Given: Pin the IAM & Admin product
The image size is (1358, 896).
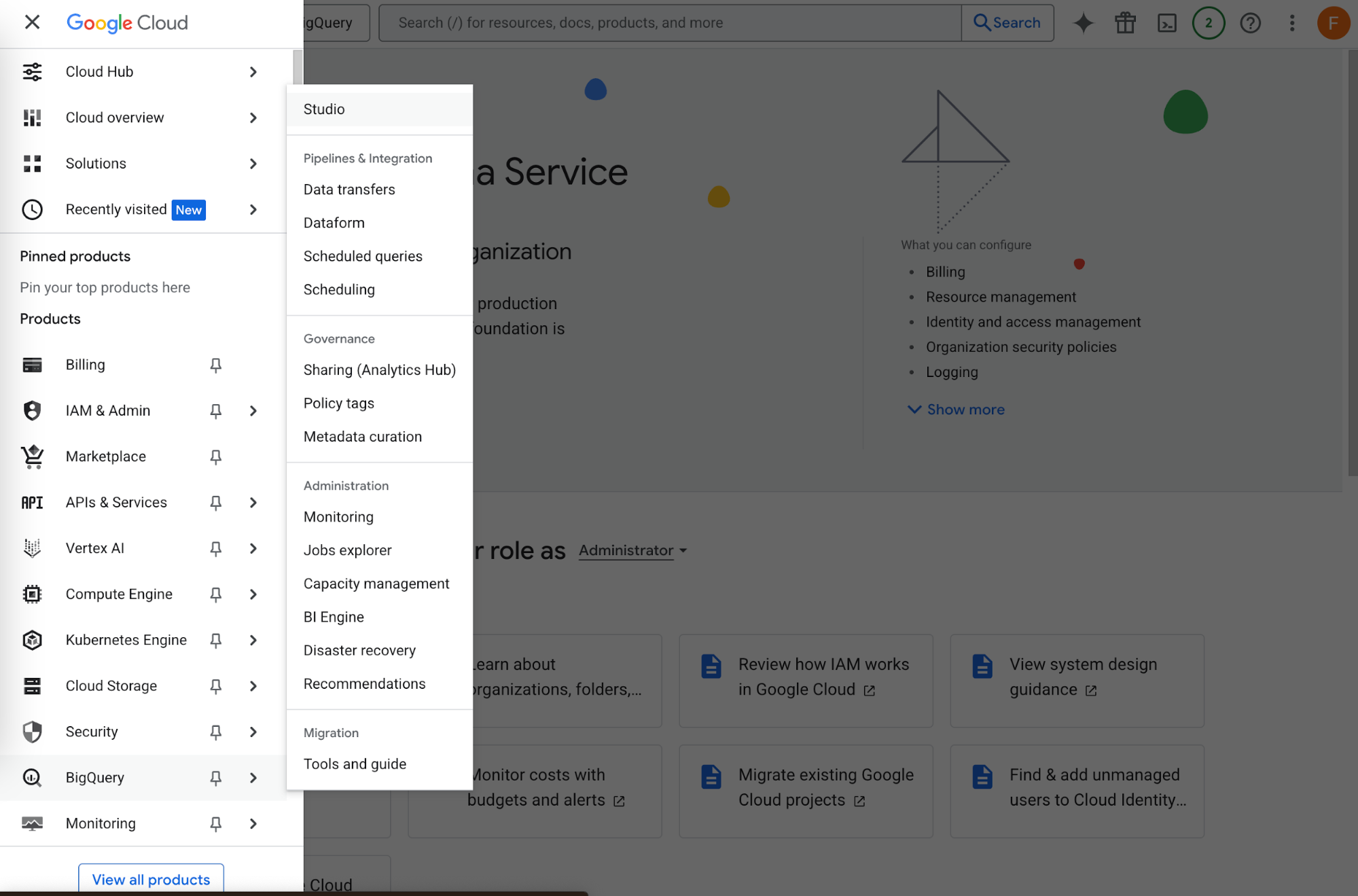Looking at the screenshot, I should coord(215,410).
